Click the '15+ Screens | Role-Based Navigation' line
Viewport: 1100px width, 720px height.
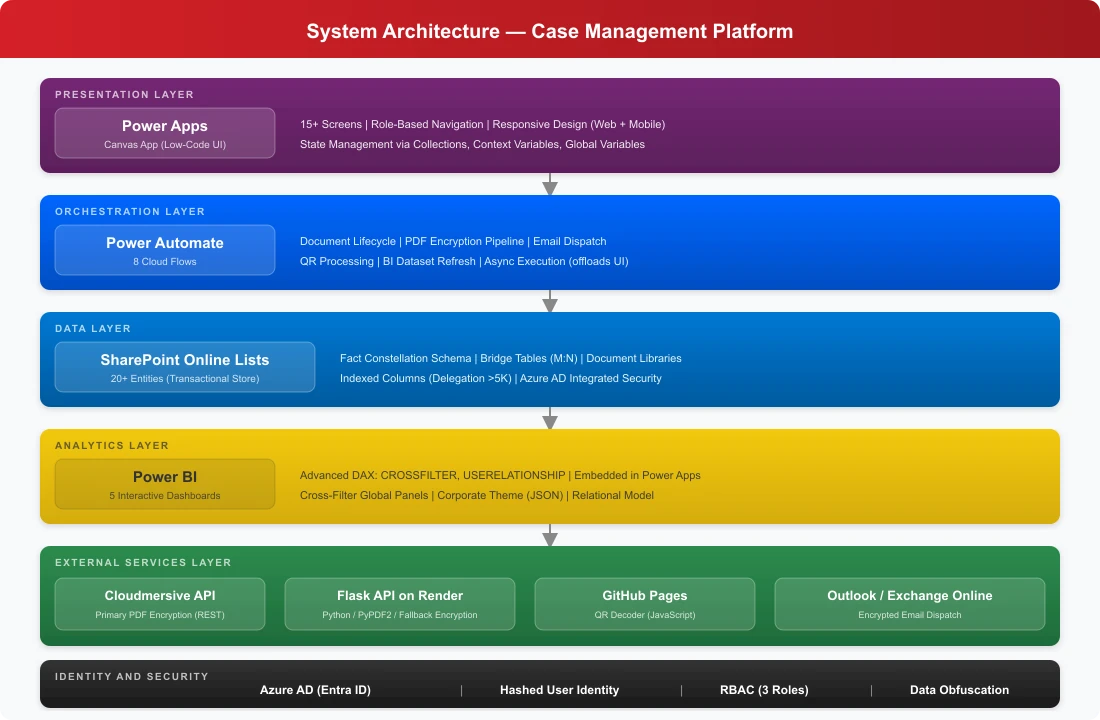(x=483, y=124)
